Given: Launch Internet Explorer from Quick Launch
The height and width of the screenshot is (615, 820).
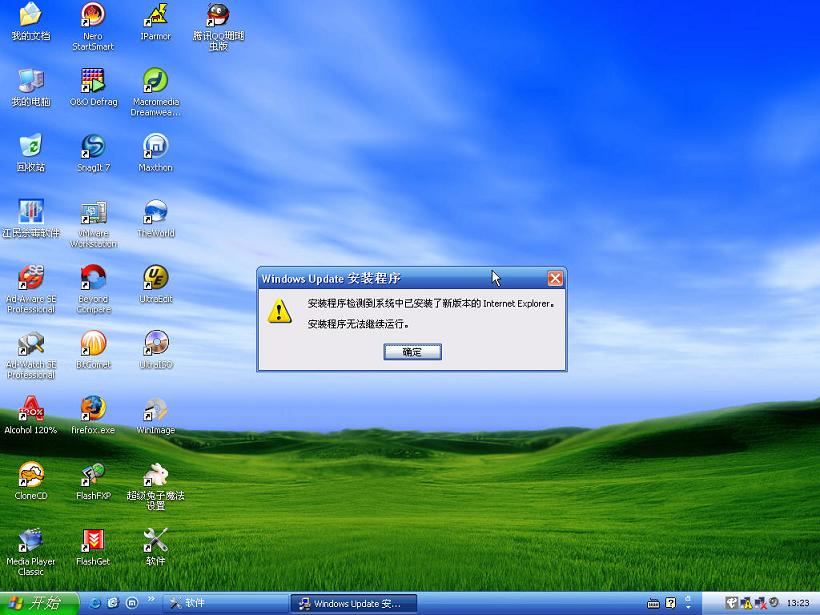Looking at the screenshot, I should tap(96, 603).
